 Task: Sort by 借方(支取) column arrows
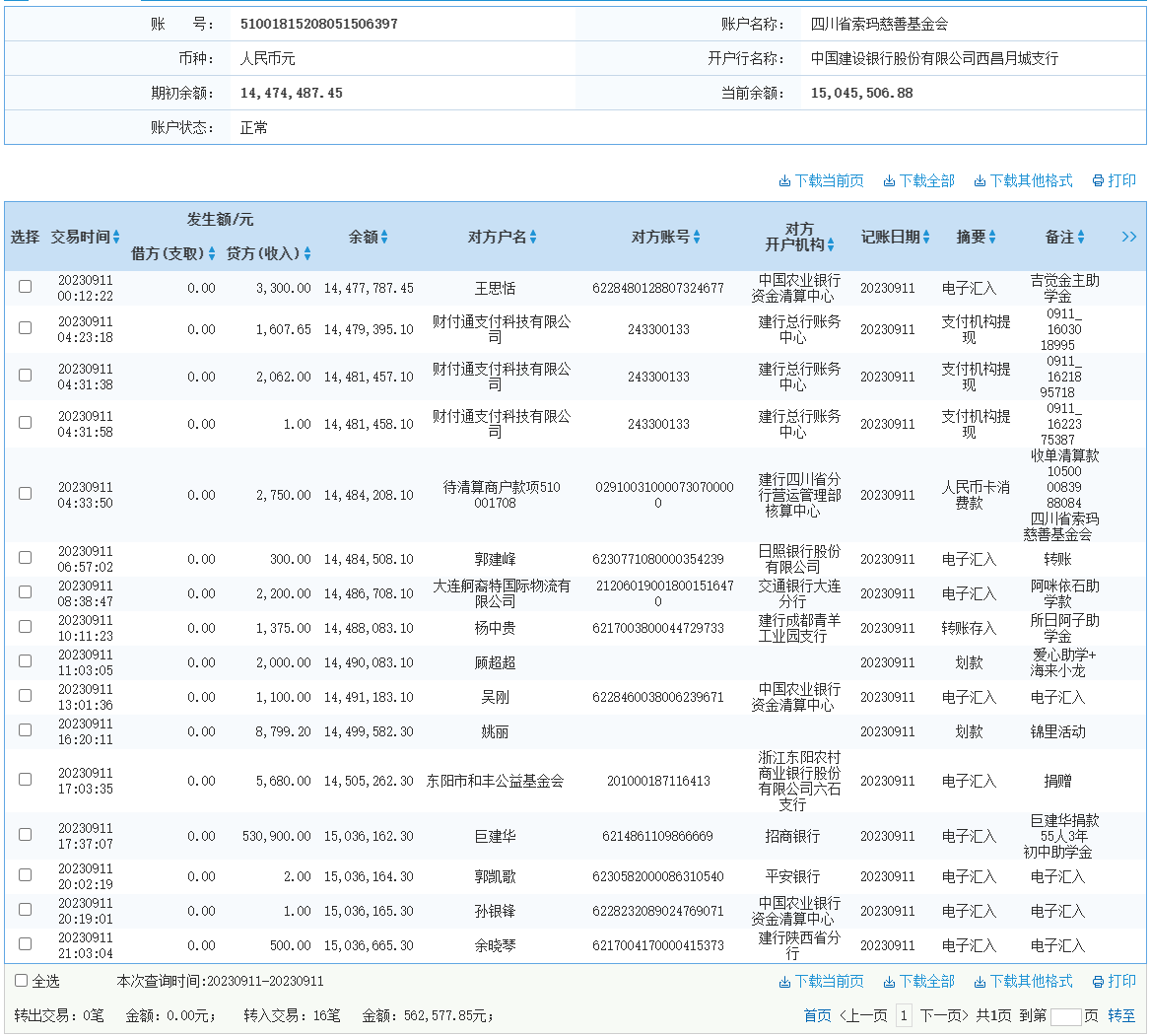tap(212, 254)
